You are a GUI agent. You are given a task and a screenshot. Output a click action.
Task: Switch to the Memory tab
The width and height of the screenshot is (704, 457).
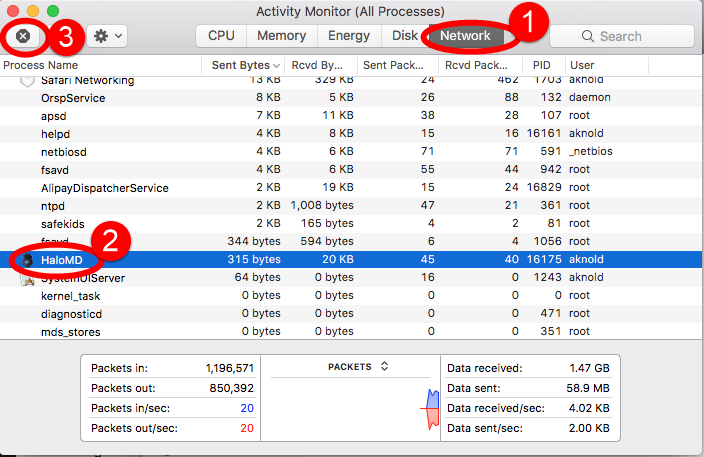click(281, 36)
